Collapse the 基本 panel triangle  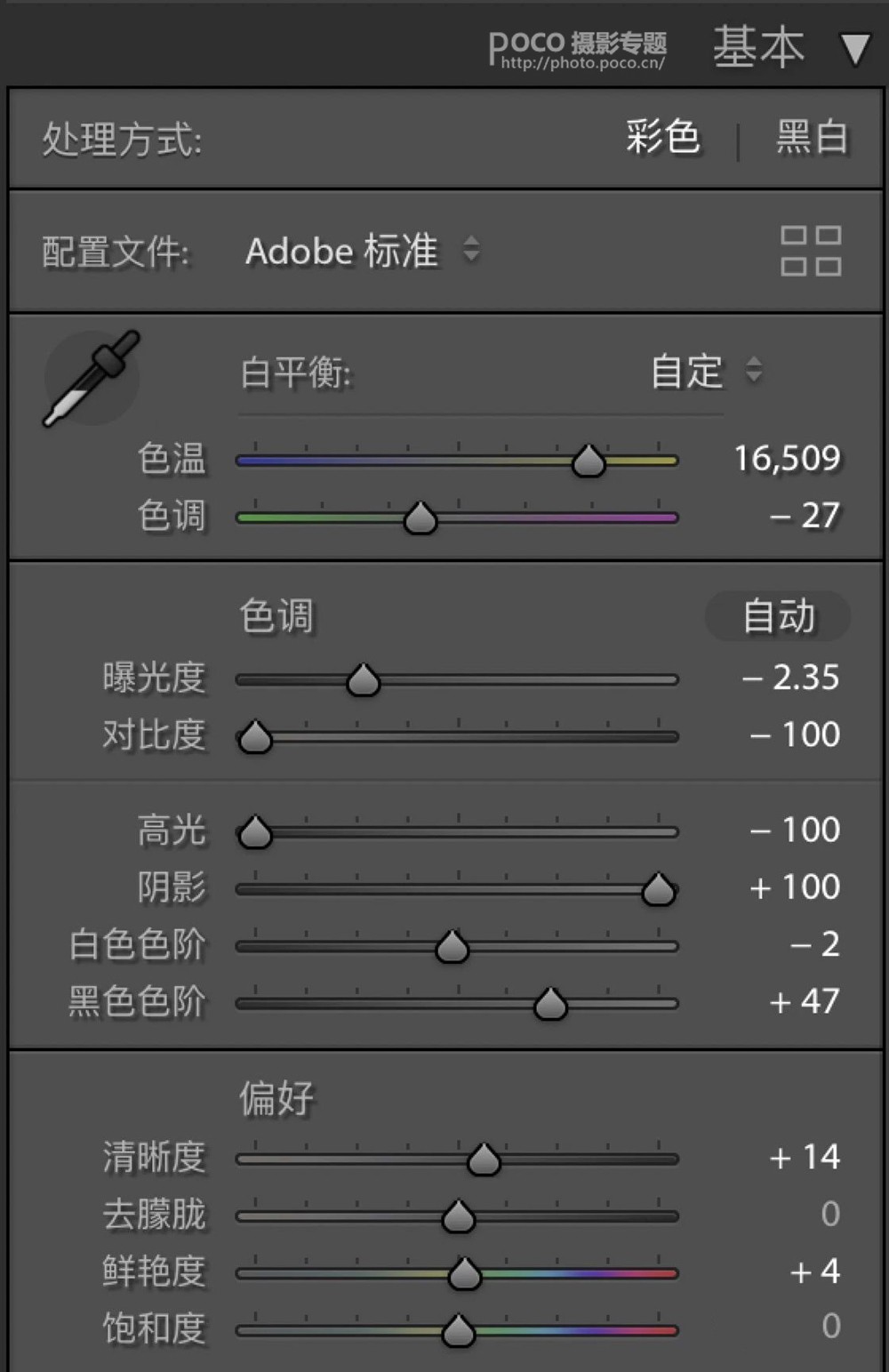click(854, 49)
